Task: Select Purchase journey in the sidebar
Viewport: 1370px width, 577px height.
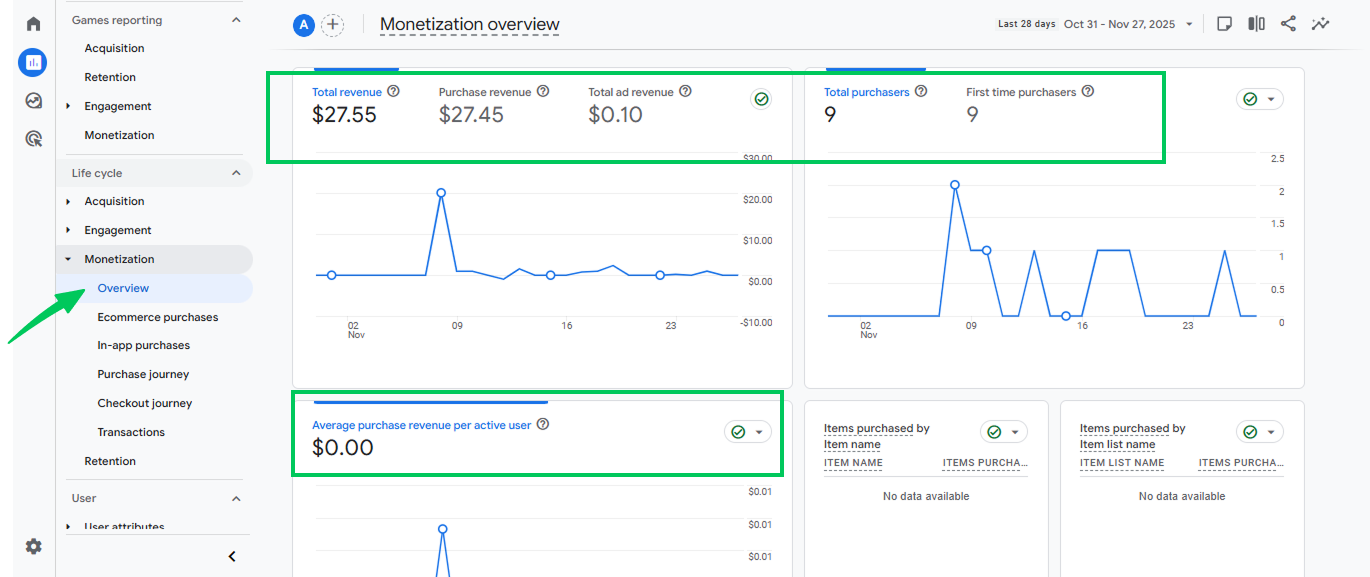Action: click(x=143, y=374)
